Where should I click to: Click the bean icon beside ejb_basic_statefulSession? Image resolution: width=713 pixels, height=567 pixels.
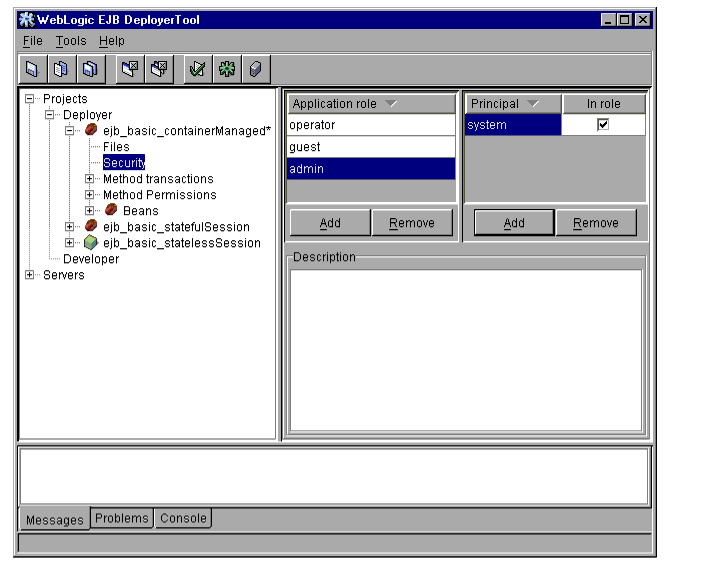pos(91,226)
